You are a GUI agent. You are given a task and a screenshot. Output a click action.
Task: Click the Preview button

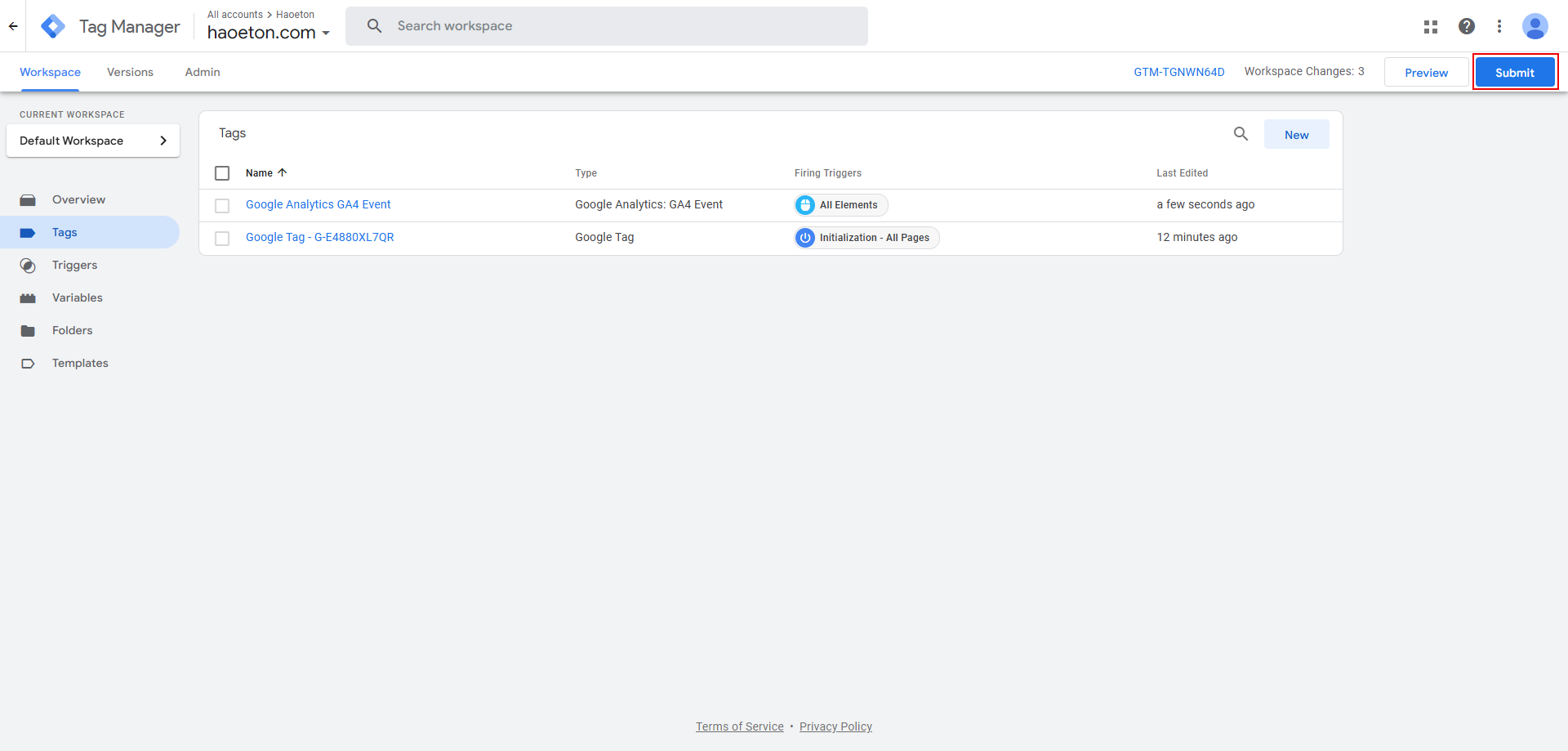[x=1426, y=72]
